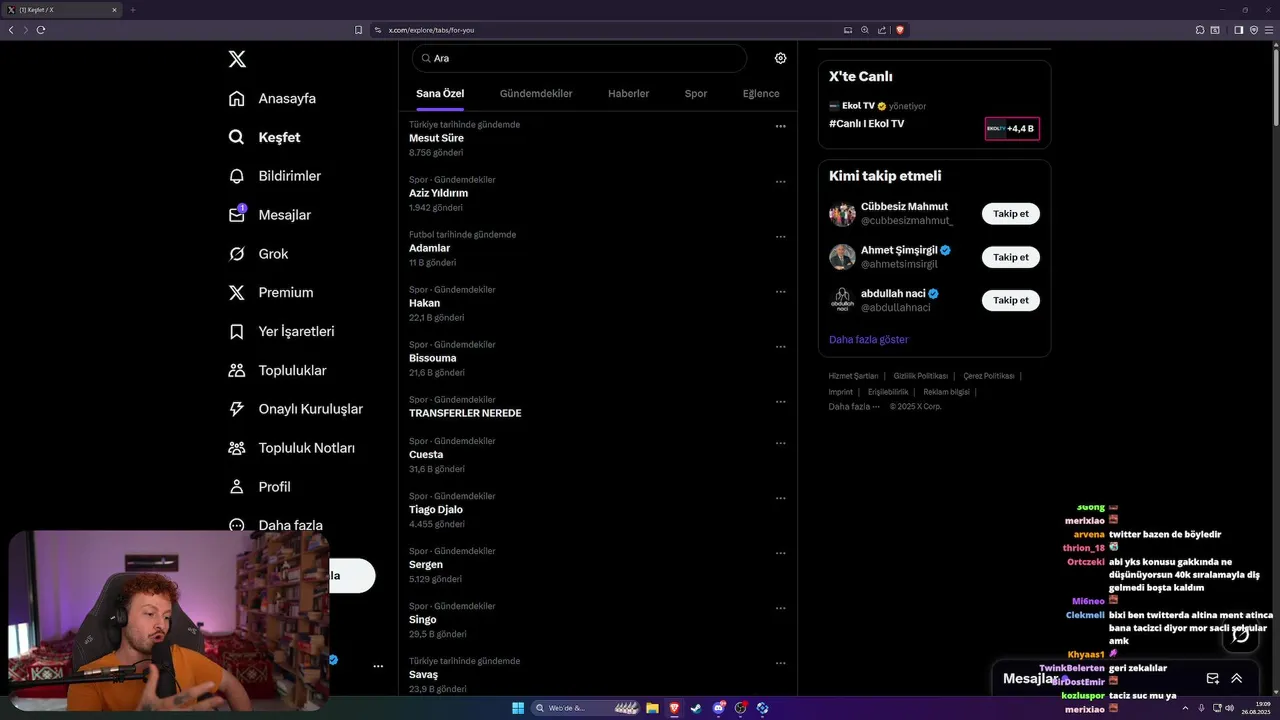Open Topluluk Notları
The image size is (1280, 720).
tap(291, 448)
